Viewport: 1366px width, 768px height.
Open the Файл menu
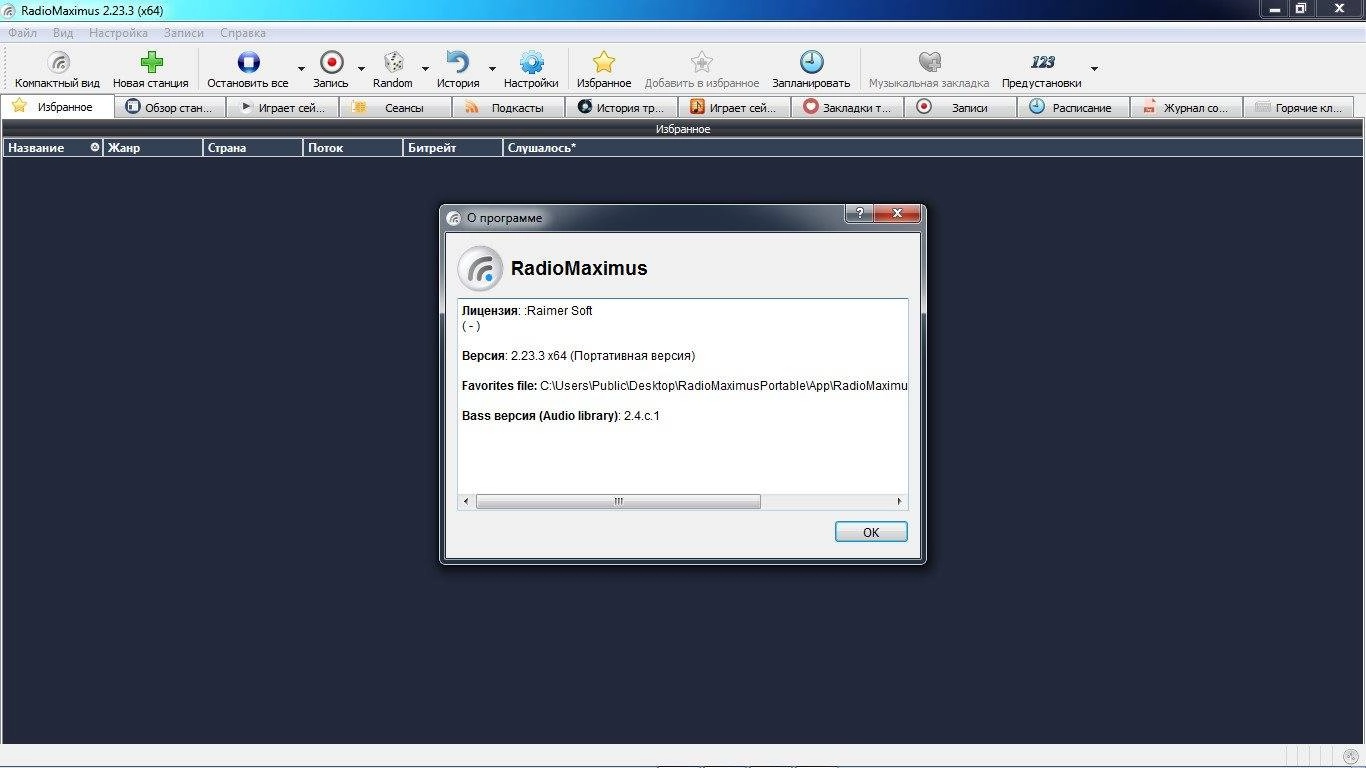point(22,33)
